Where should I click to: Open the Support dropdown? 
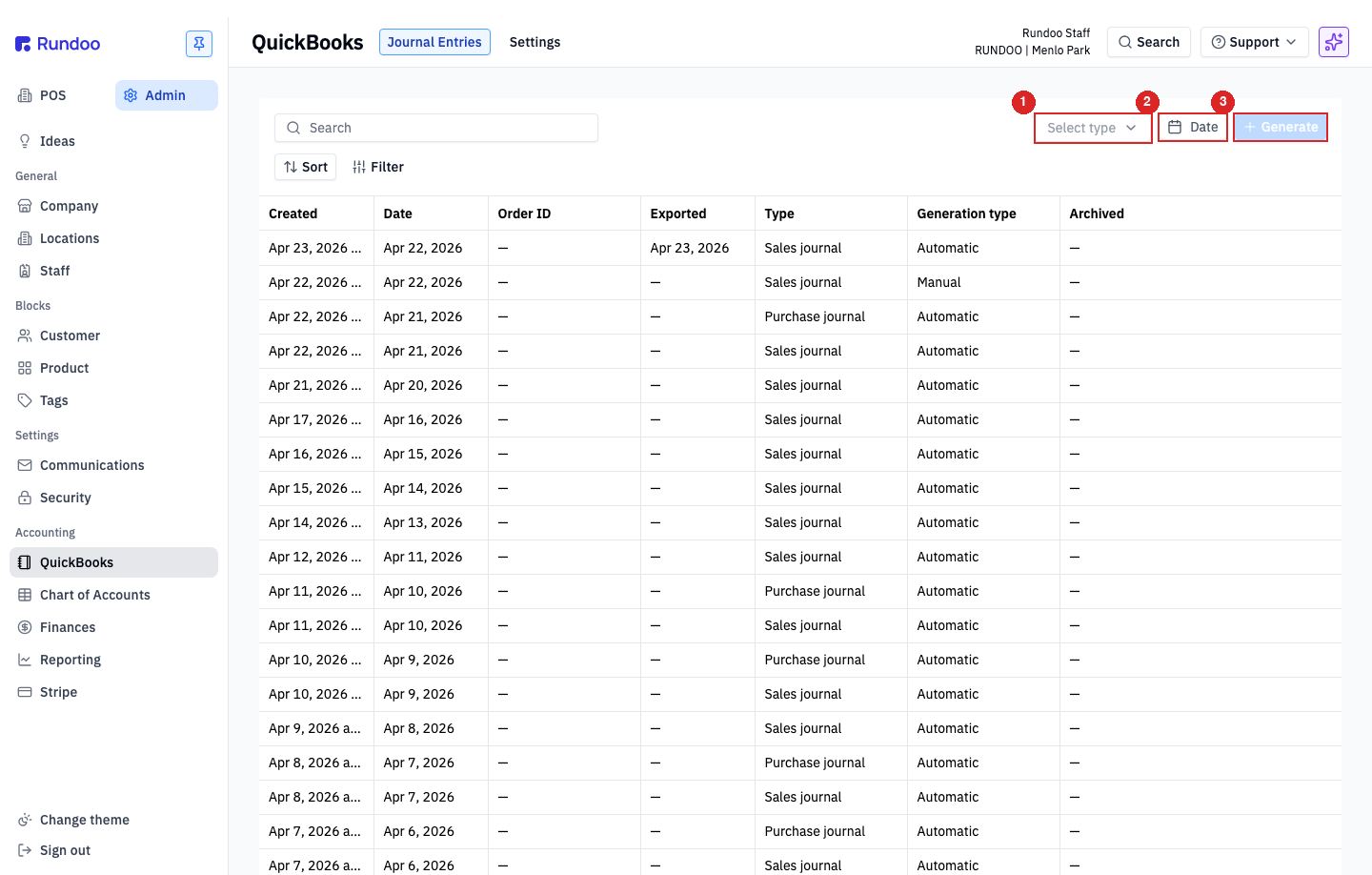point(1254,42)
